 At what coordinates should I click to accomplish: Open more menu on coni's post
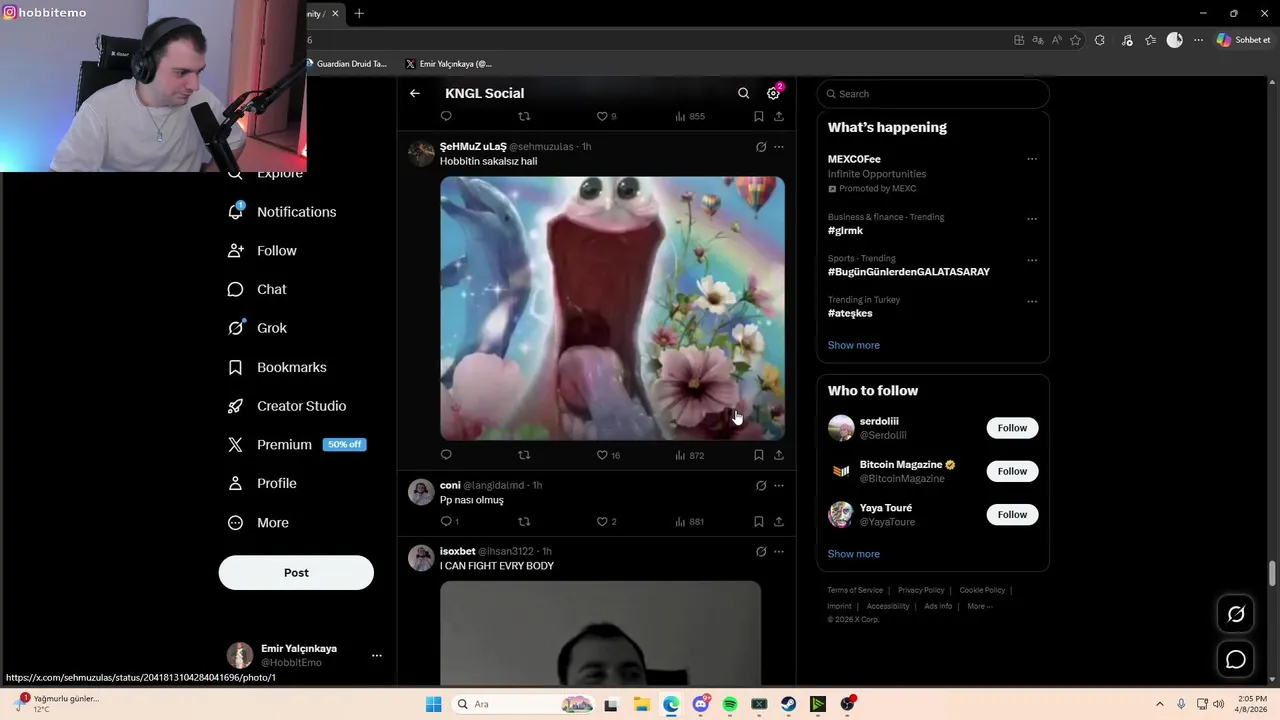pos(779,485)
